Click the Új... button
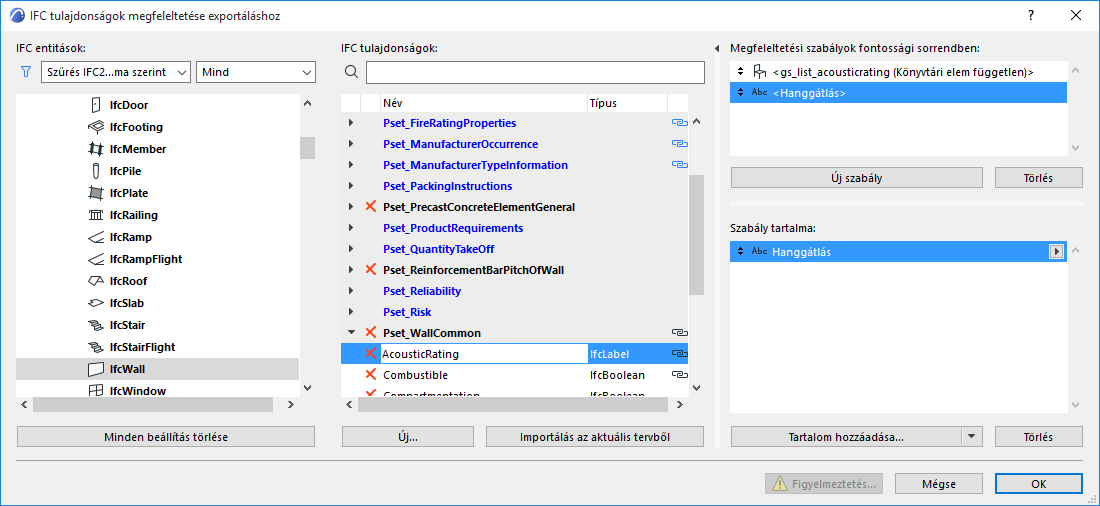 point(409,437)
